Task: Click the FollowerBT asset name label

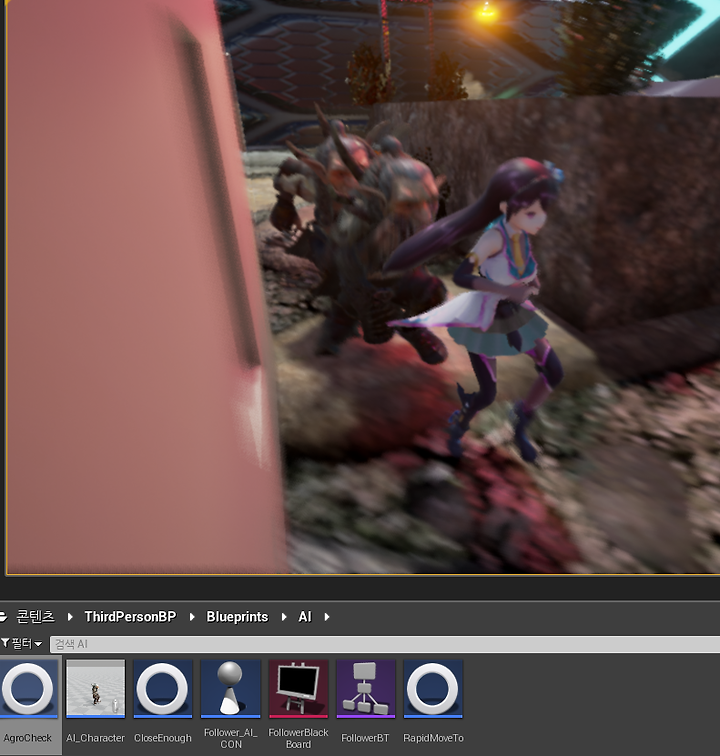Action: pos(365,738)
